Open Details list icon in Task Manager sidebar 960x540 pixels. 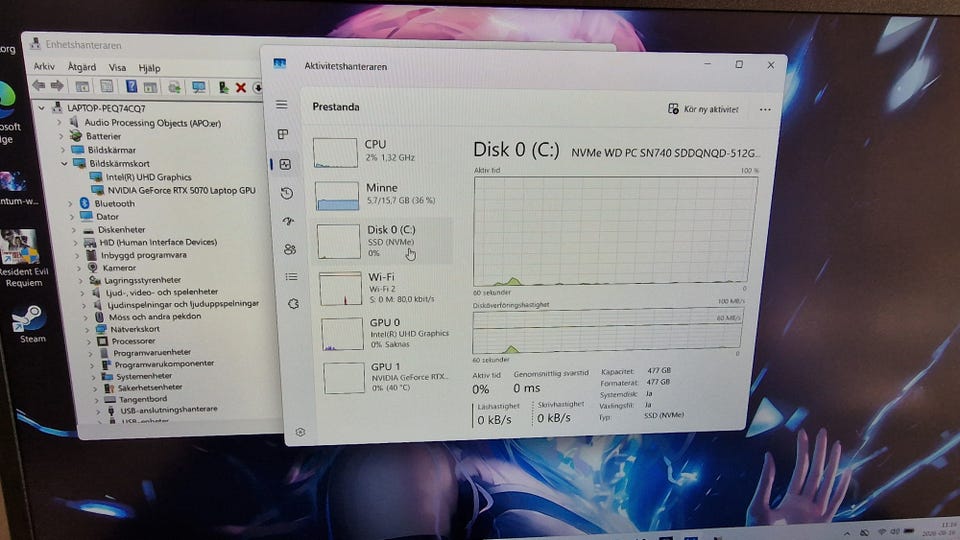pos(291,277)
